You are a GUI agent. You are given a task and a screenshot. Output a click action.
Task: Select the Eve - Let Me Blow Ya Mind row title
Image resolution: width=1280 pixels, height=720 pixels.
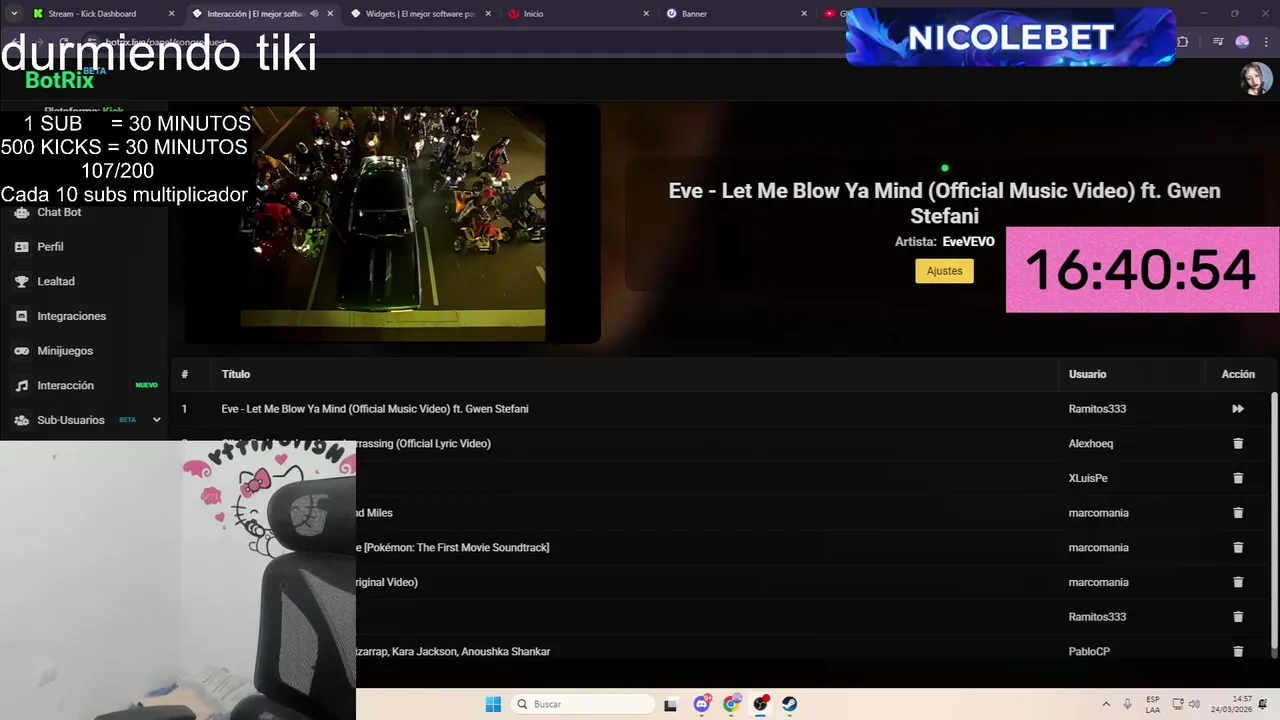click(375, 409)
